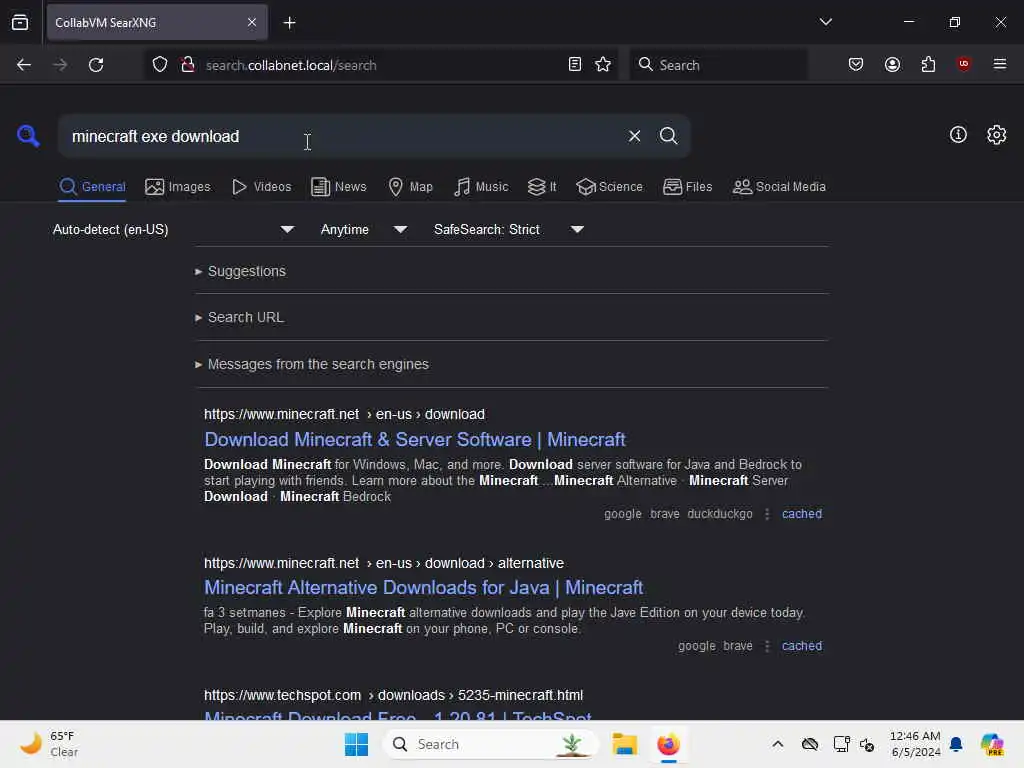The width and height of the screenshot is (1024, 768).
Task: Click the taskbar Search box
Action: tap(491, 744)
